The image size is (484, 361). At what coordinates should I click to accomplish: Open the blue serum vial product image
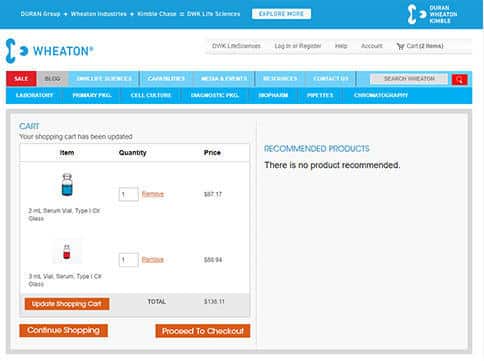[67, 184]
